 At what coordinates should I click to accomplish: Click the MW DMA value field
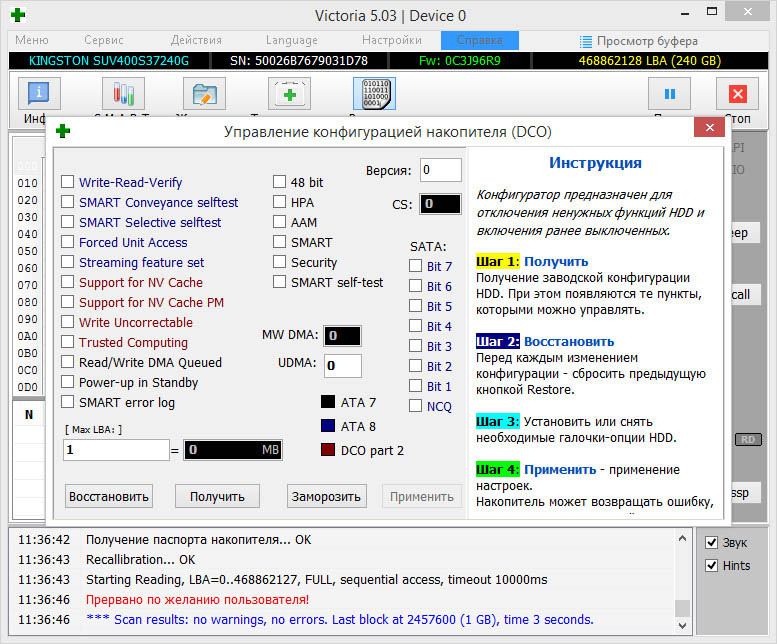342,336
